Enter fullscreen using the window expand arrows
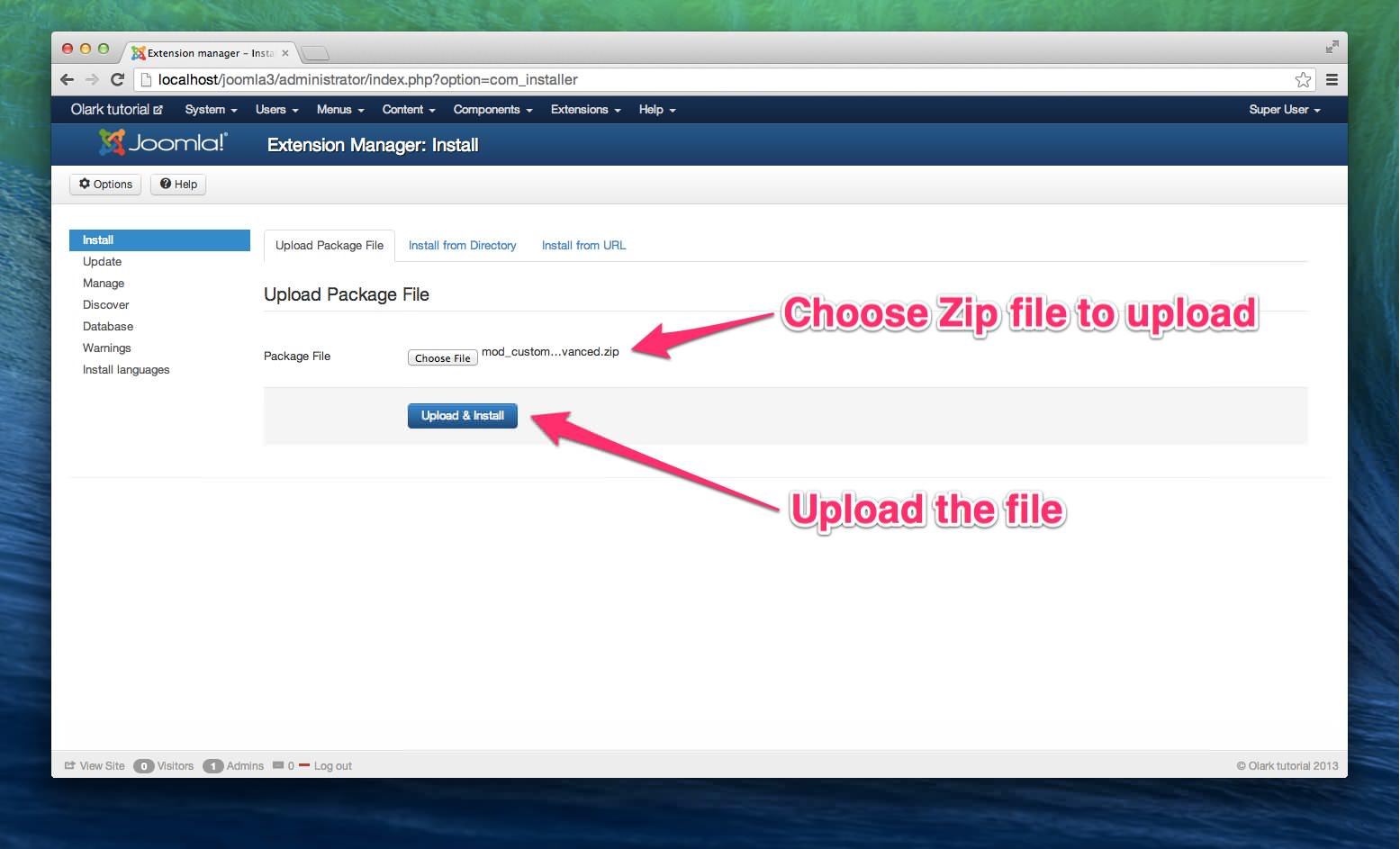Screen dimensions: 1400x849 (1332, 47)
